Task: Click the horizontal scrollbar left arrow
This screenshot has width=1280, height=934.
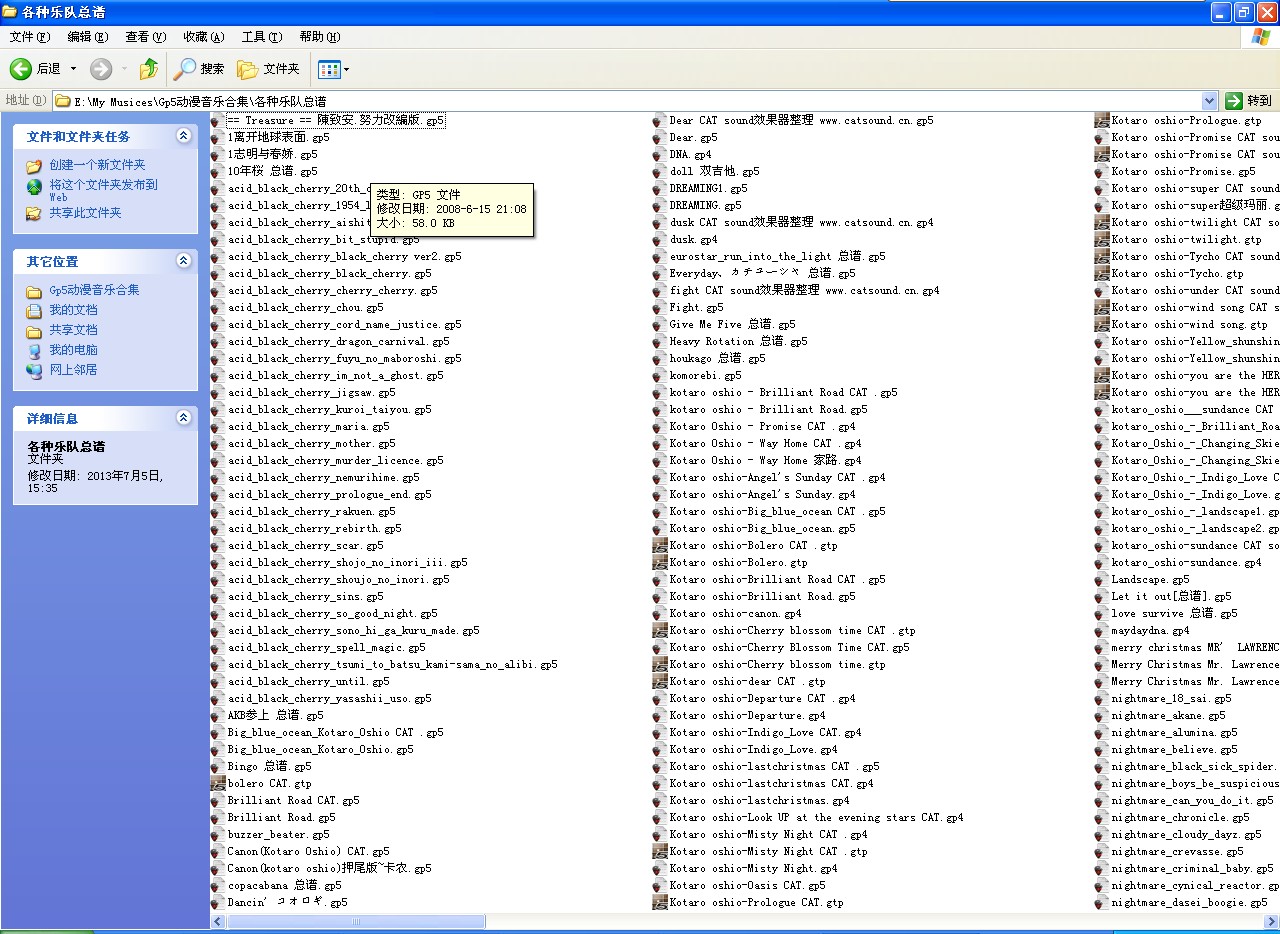Action: (x=219, y=921)
